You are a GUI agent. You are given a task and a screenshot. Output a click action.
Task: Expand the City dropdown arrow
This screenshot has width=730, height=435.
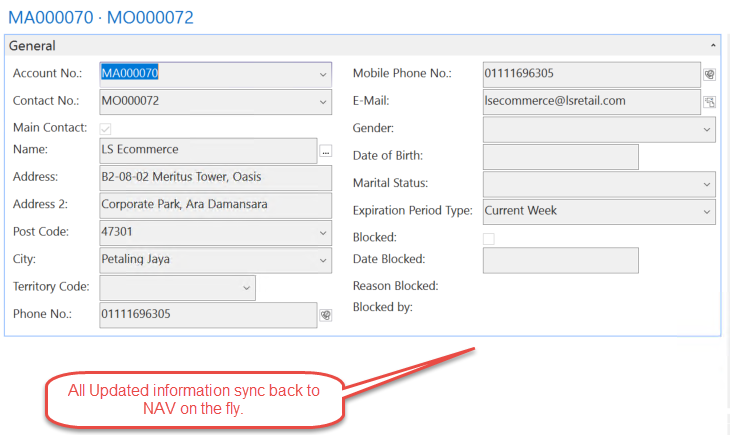coord(323,260)
